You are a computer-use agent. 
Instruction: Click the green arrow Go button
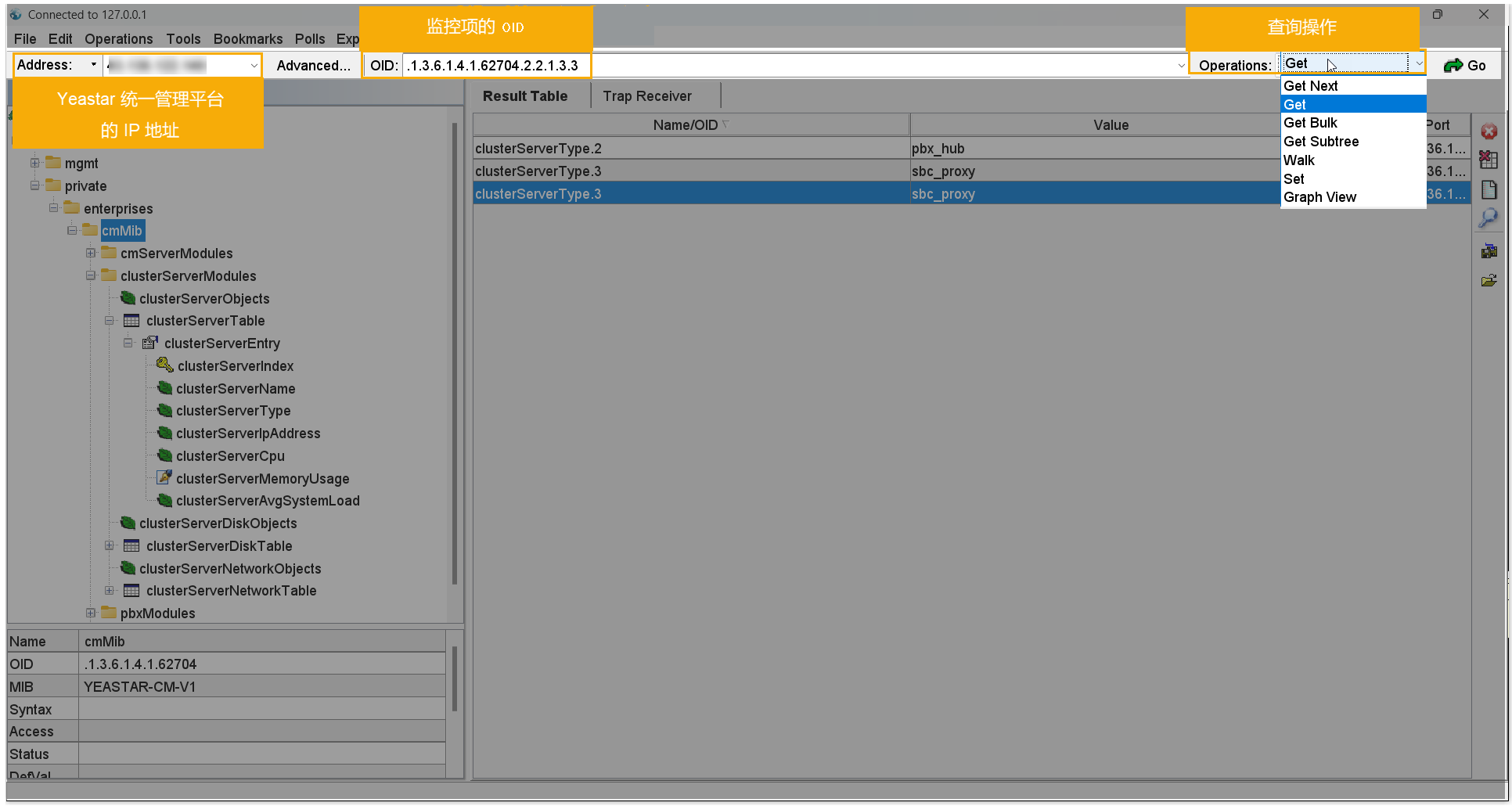[x=1464, y=66]
